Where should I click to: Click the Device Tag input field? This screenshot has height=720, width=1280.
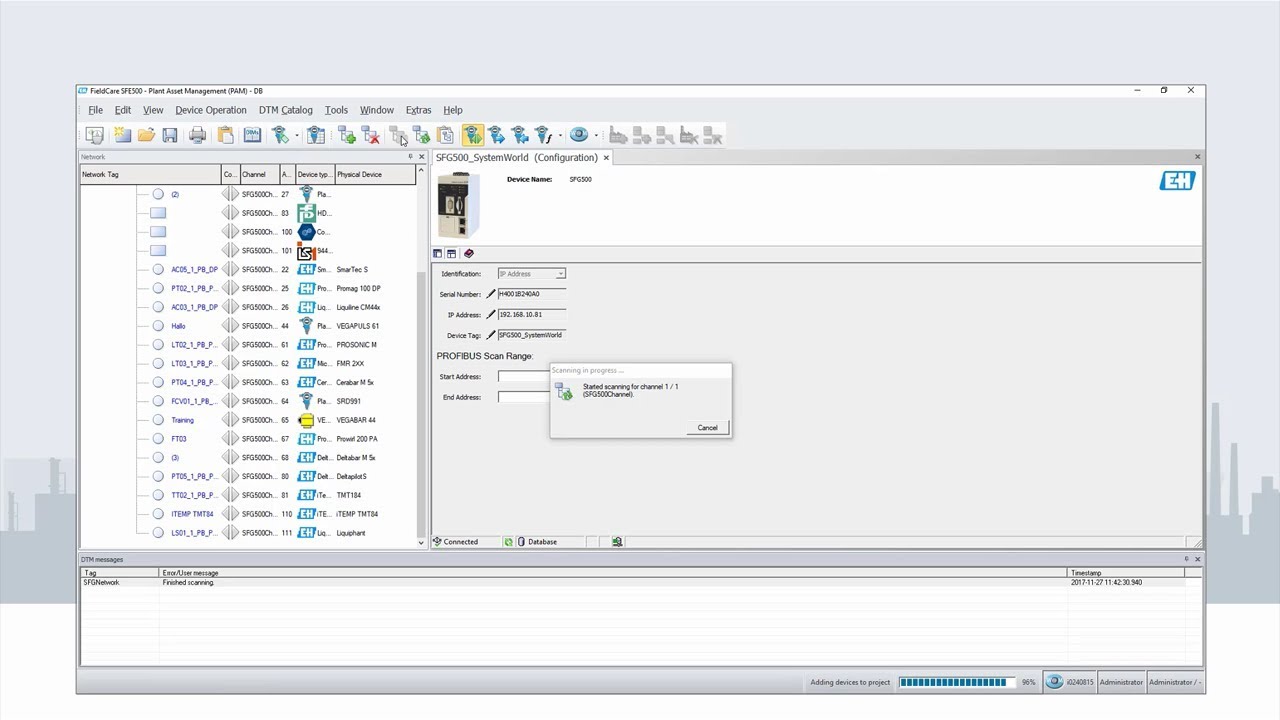(x=532, y=335)
